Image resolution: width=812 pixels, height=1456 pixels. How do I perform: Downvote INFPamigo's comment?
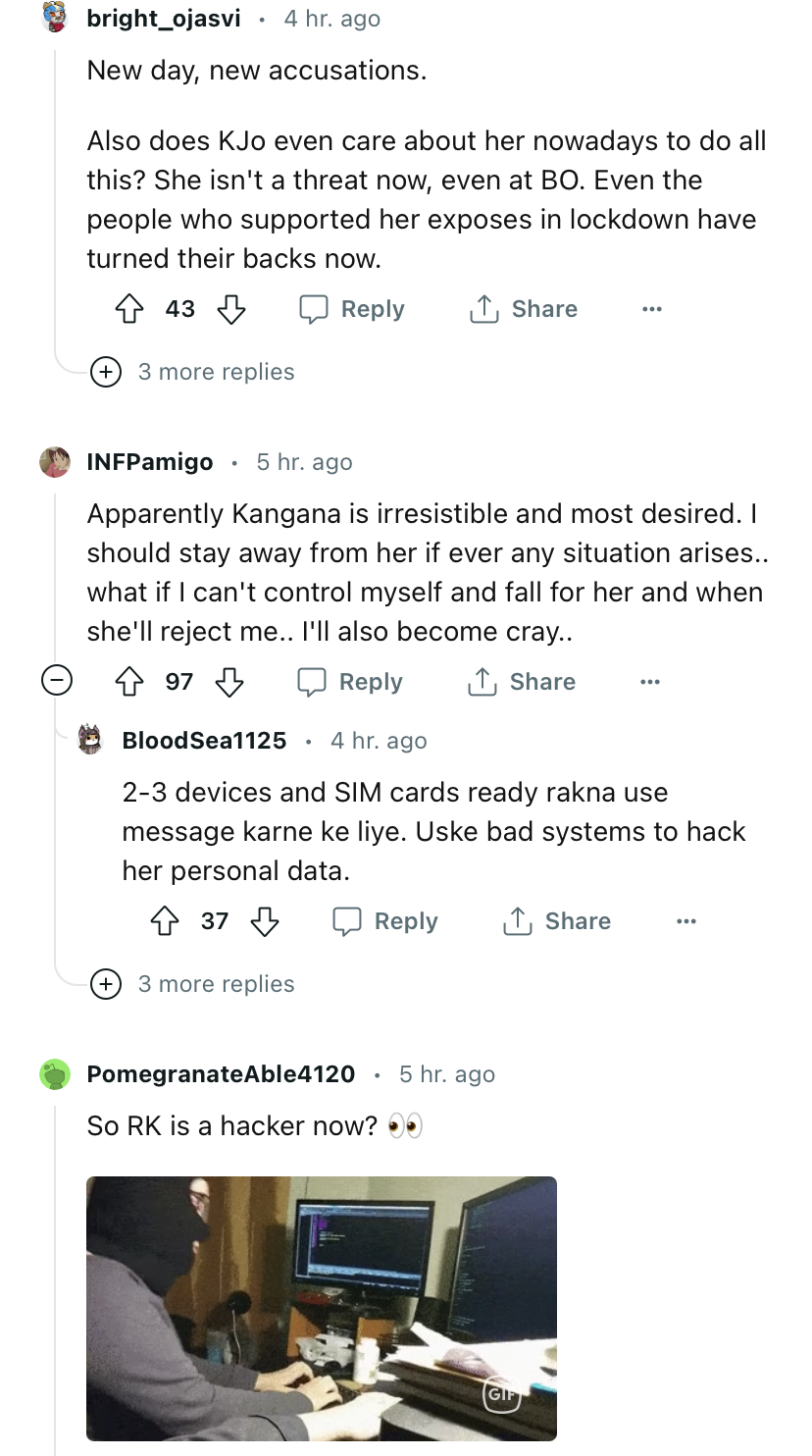pyautogui.click(x=229, y=682)
